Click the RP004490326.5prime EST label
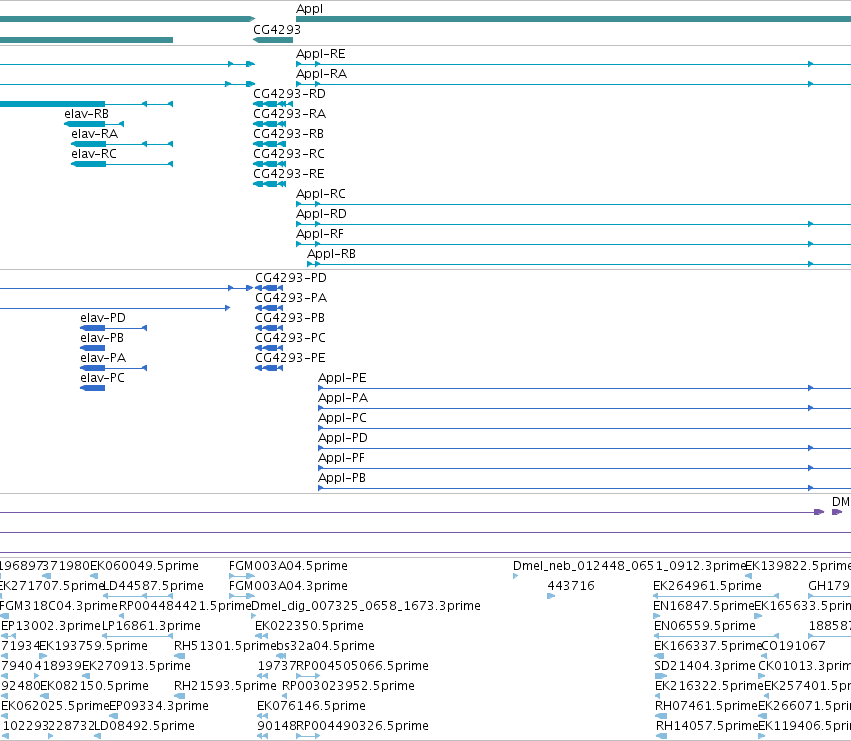 363,727
